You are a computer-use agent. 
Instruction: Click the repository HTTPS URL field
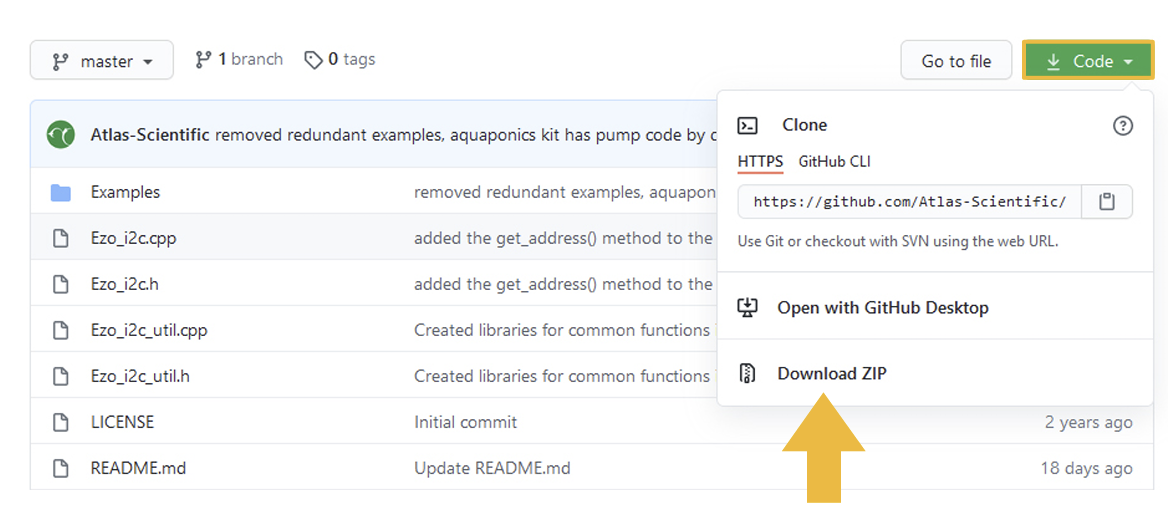coord(909,202)
